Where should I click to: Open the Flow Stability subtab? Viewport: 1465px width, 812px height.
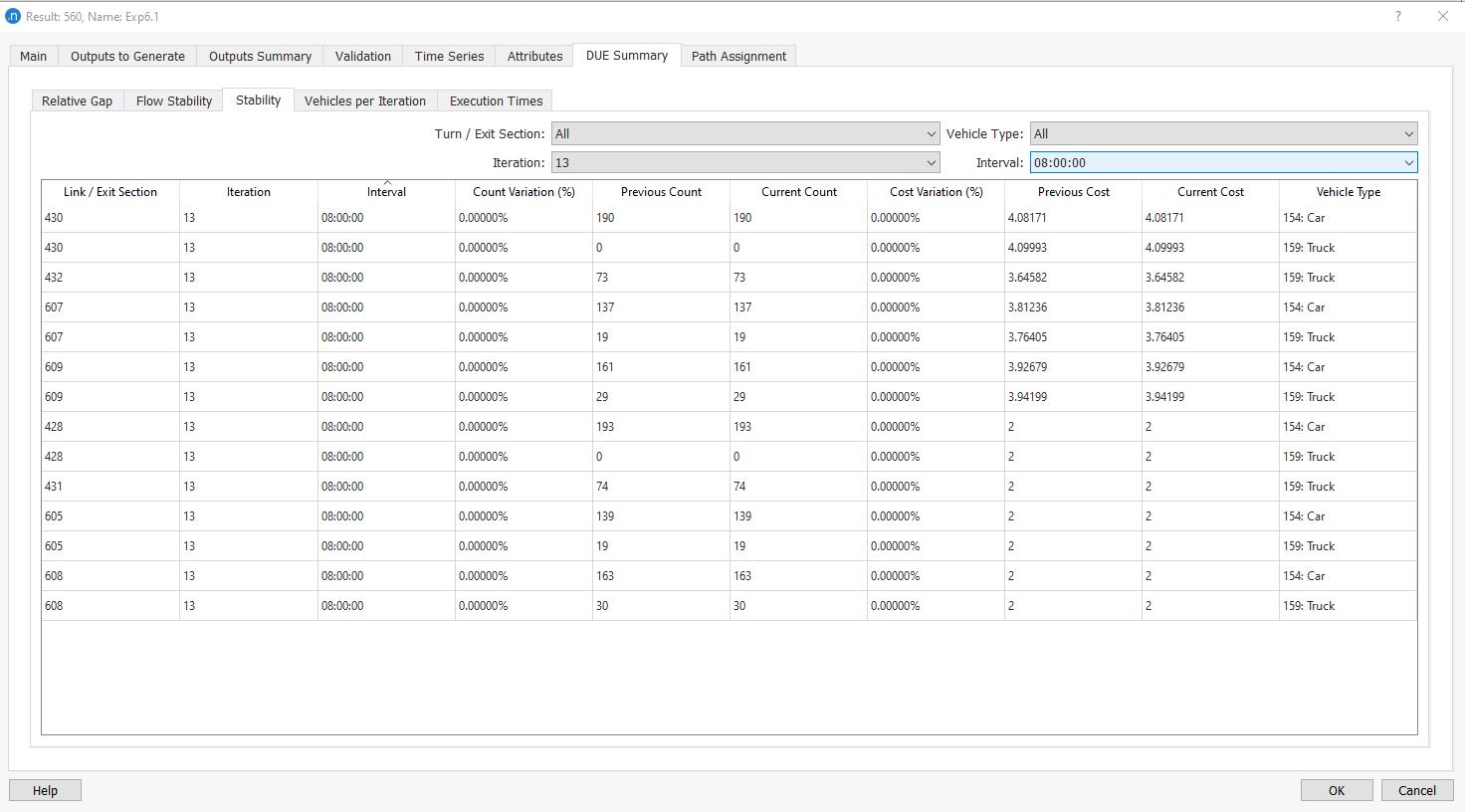[x=173, y=101]
